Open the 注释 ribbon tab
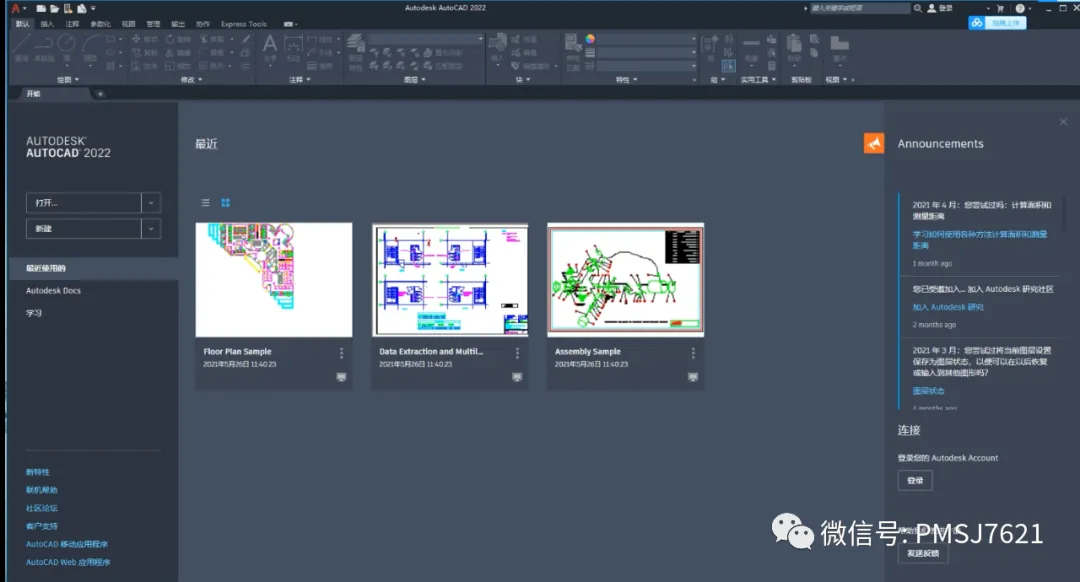 point(72,23)
